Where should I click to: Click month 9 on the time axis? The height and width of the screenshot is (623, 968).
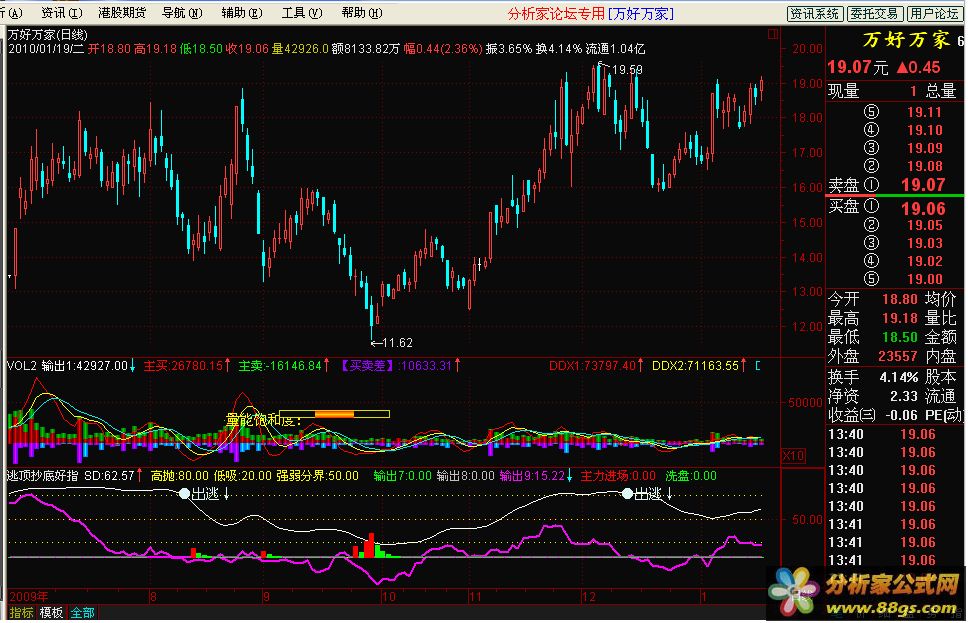tap(266, 597)
